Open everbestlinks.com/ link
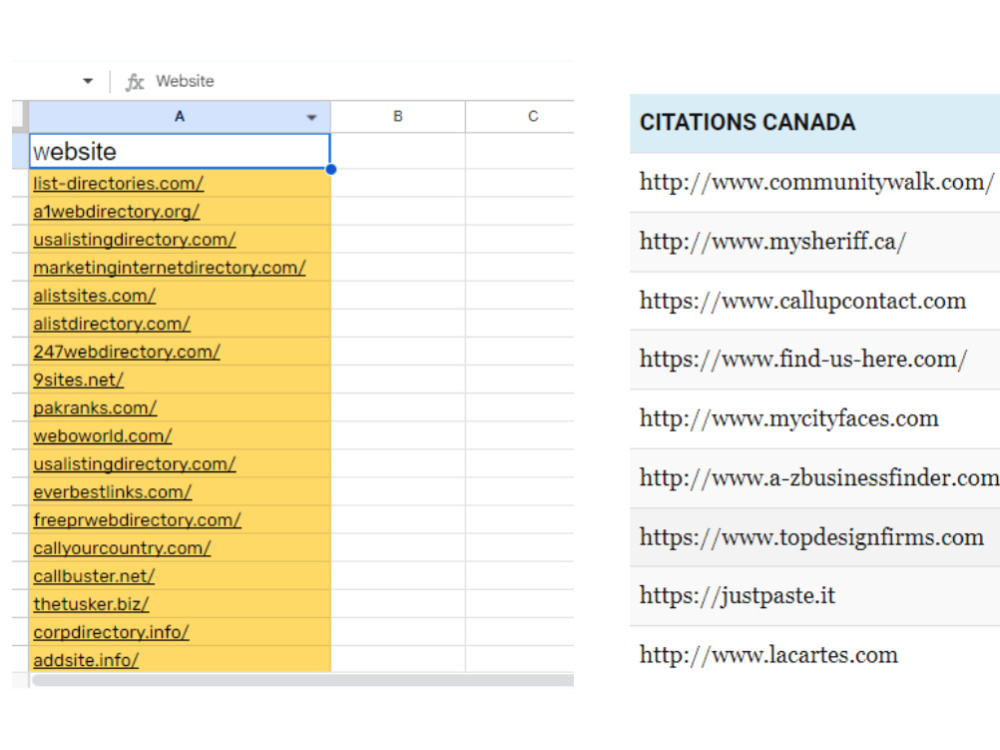 [112, 492]
